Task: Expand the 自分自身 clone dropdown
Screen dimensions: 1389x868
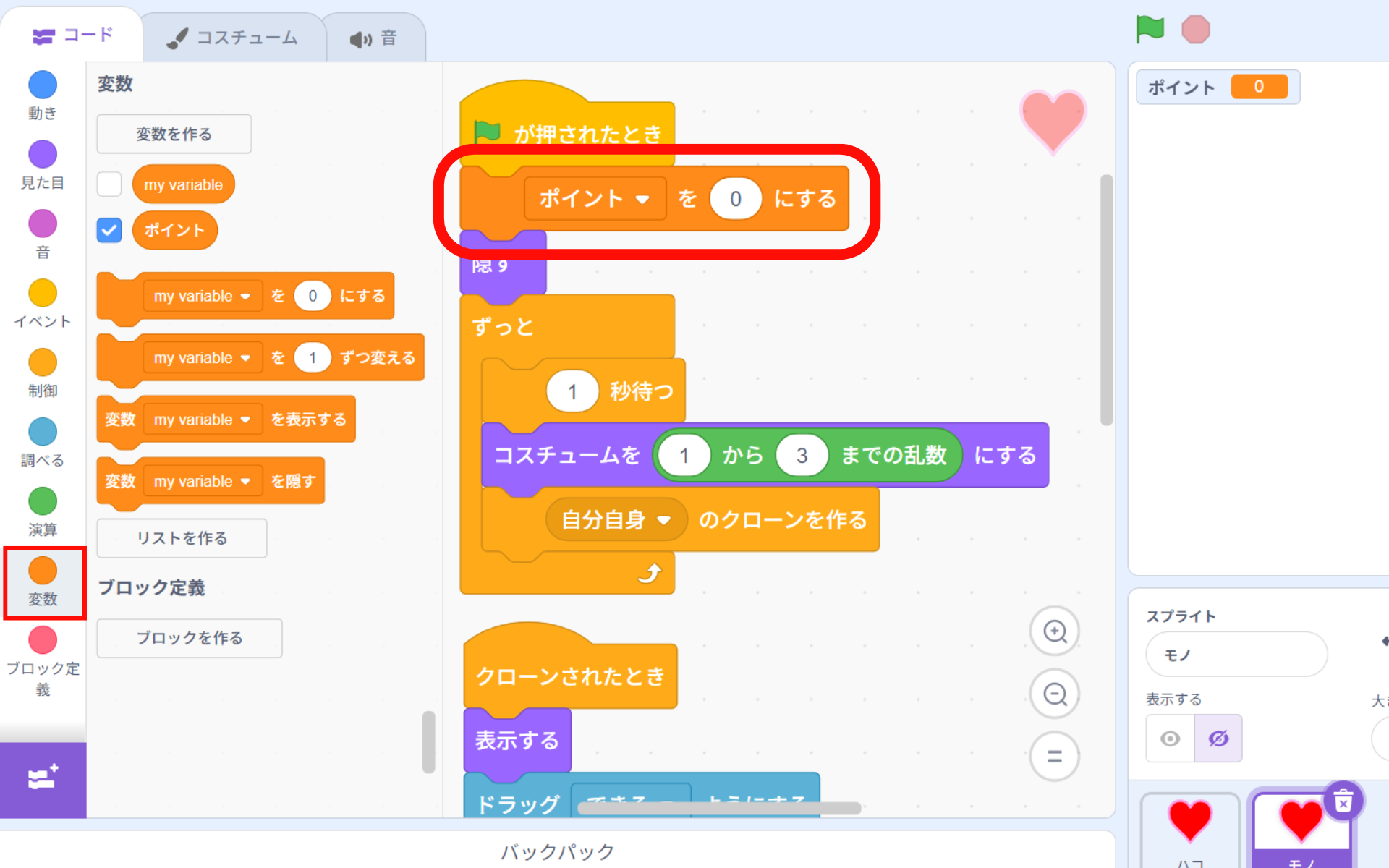Action: [663, 520]
